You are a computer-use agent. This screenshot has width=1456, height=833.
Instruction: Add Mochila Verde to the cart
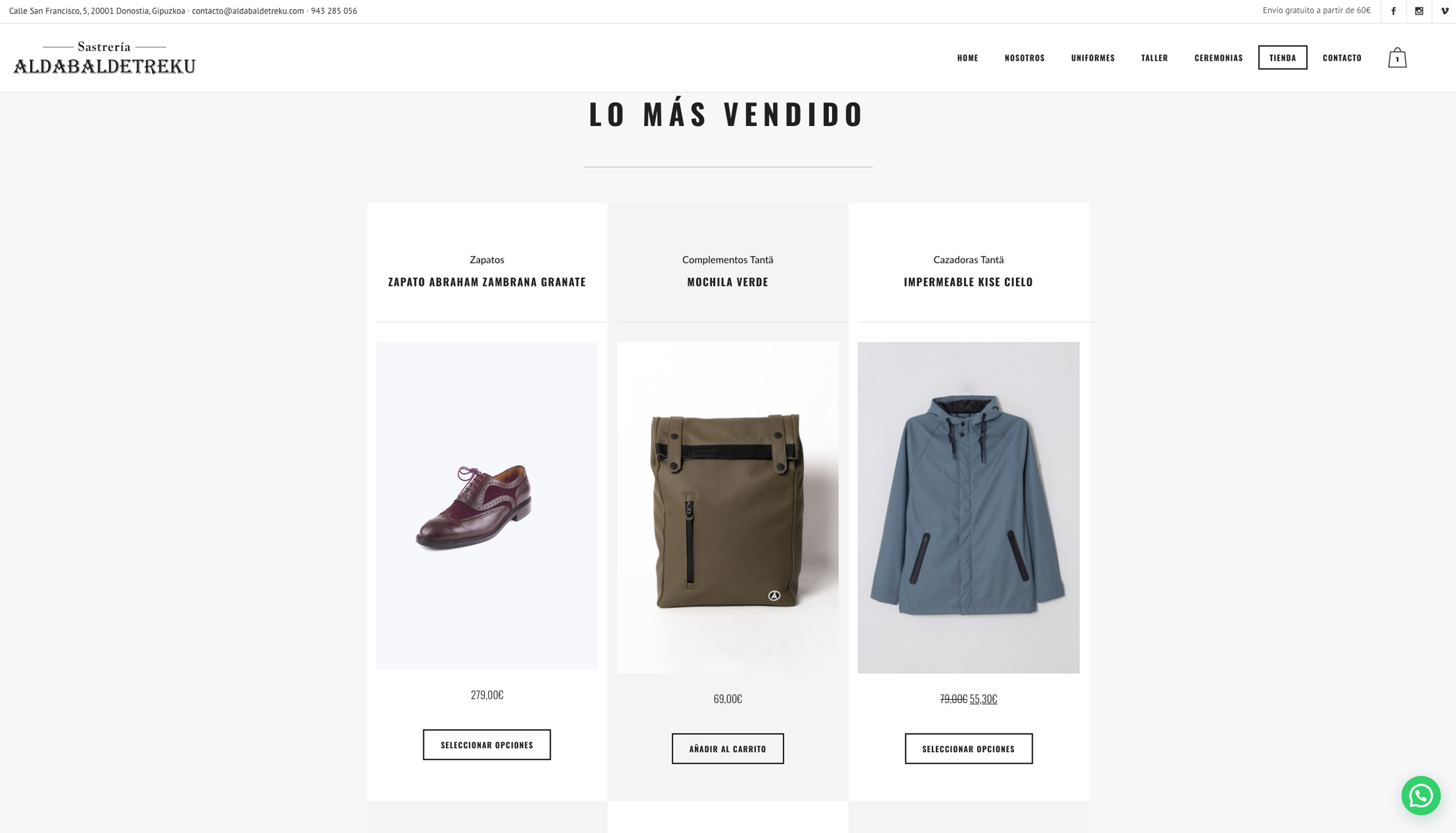tap(727, 749)
